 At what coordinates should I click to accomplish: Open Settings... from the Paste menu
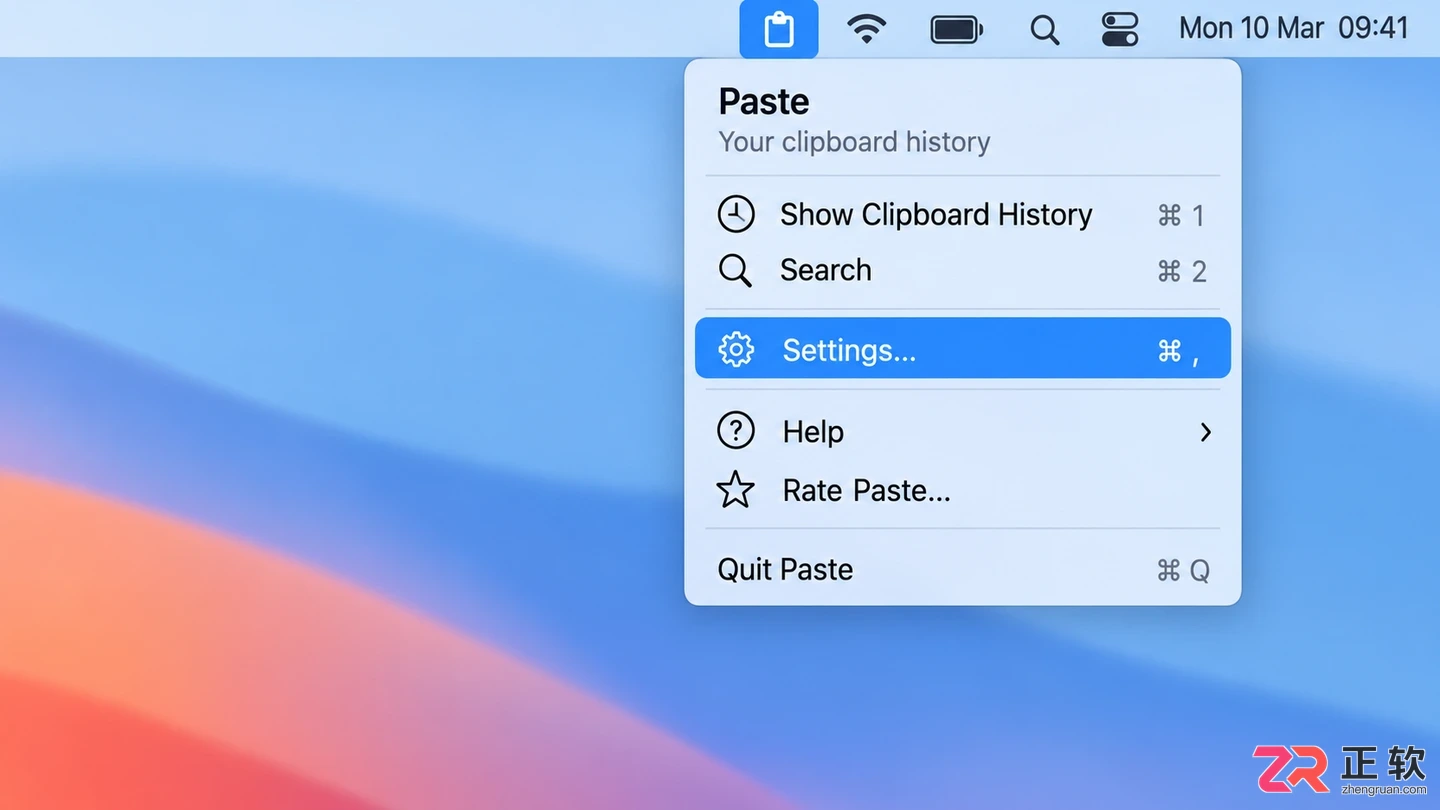tap(962, 348)
